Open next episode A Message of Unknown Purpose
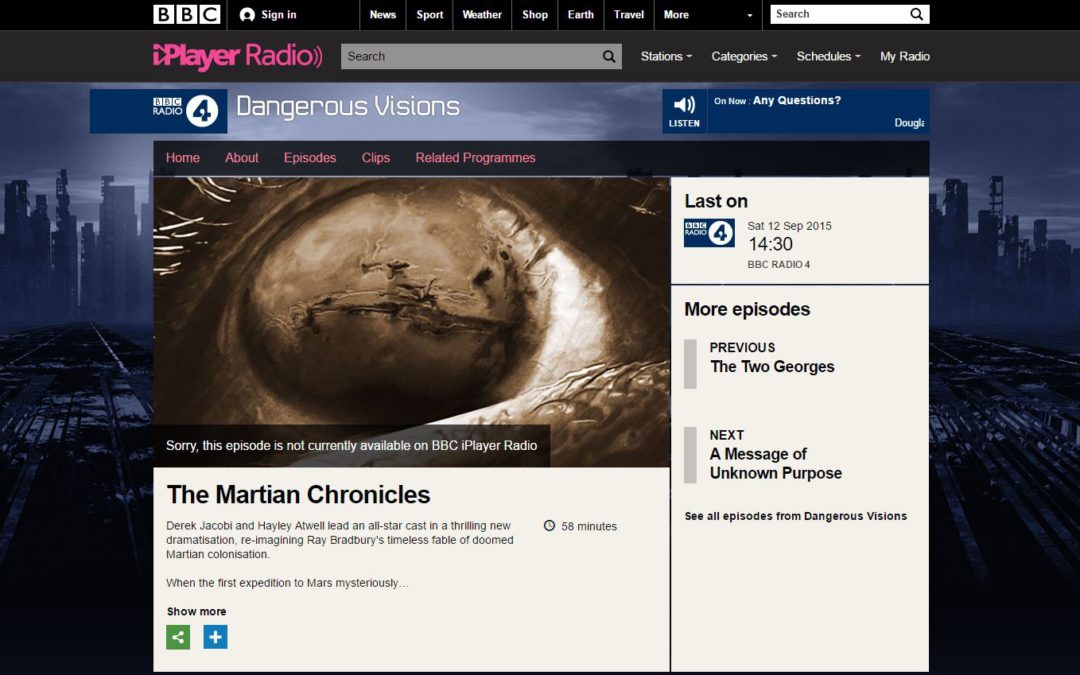1080x675 pixels. tap(776, 464)
